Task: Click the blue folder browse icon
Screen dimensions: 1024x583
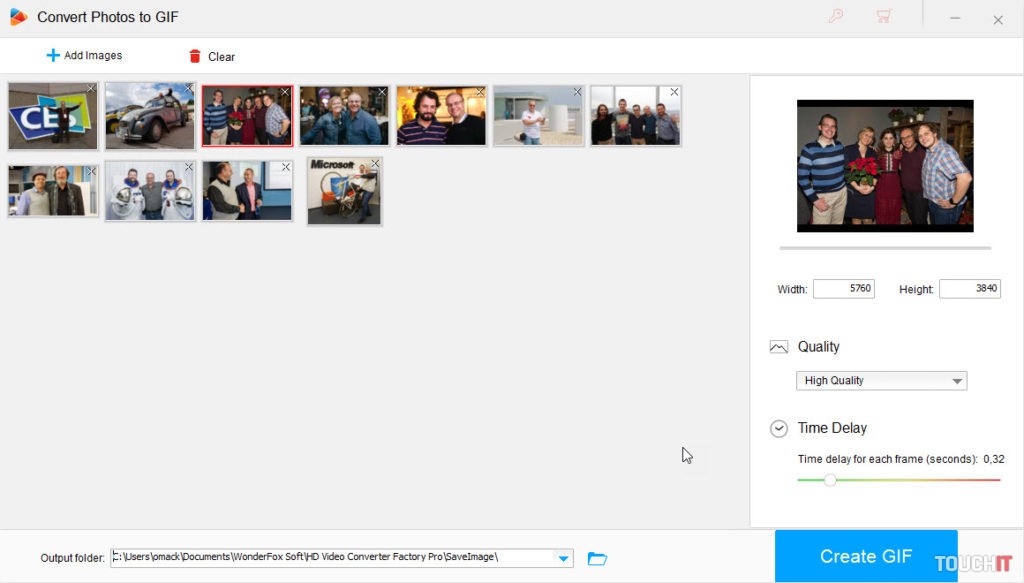Action: [x=597, y=558]
